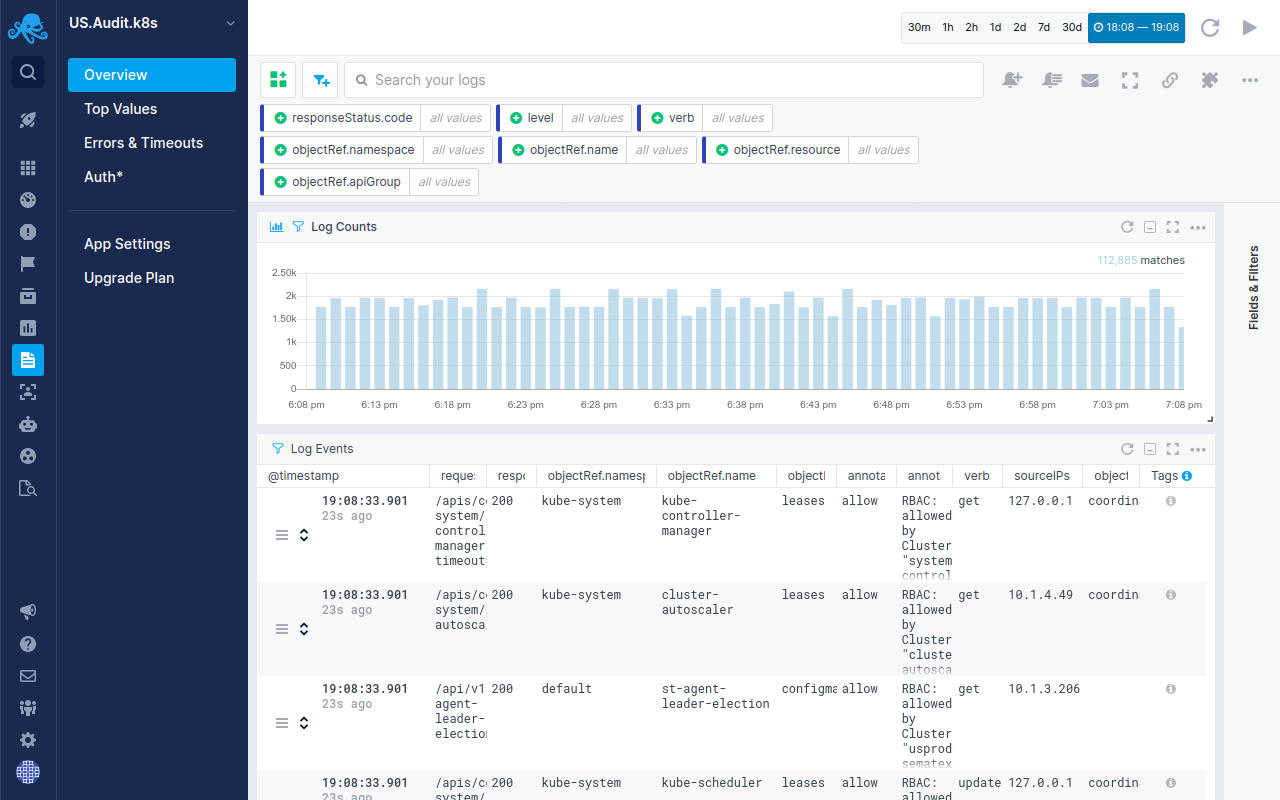This screenshot has height=800, width=1280.
Task: Expand the Log Counts panel to fullscreen
Action: [1173, 227]
